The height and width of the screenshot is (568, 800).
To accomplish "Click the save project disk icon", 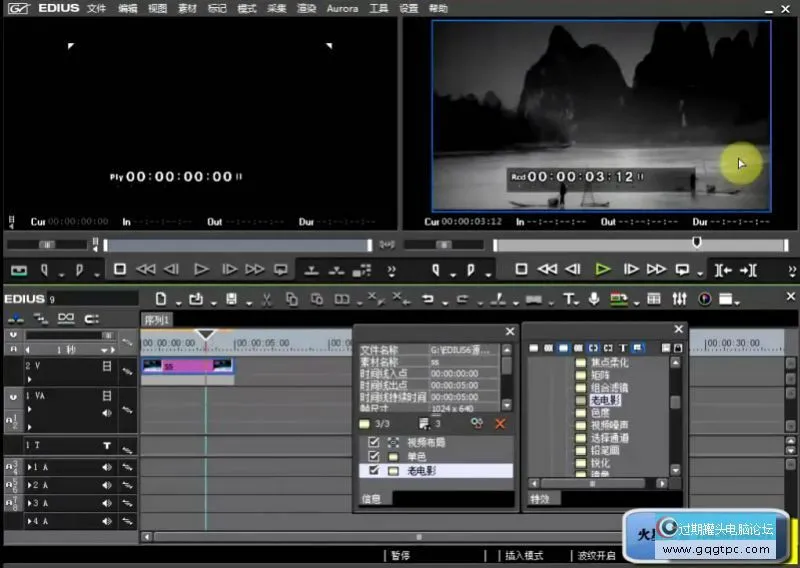I will click(232, 298).
